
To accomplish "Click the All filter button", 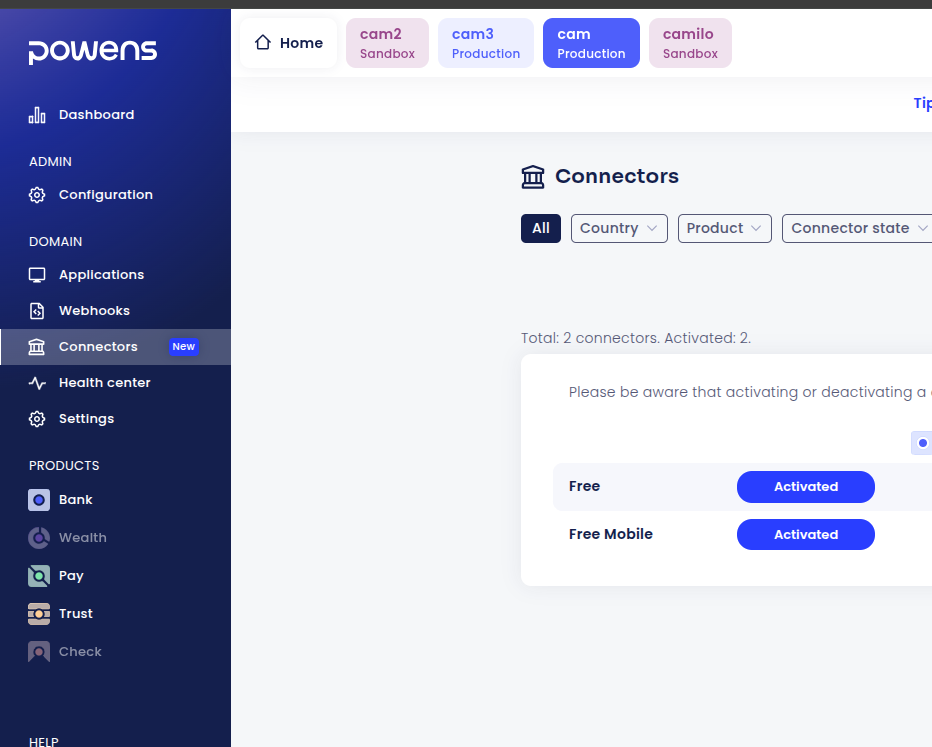I will [541, 228].
